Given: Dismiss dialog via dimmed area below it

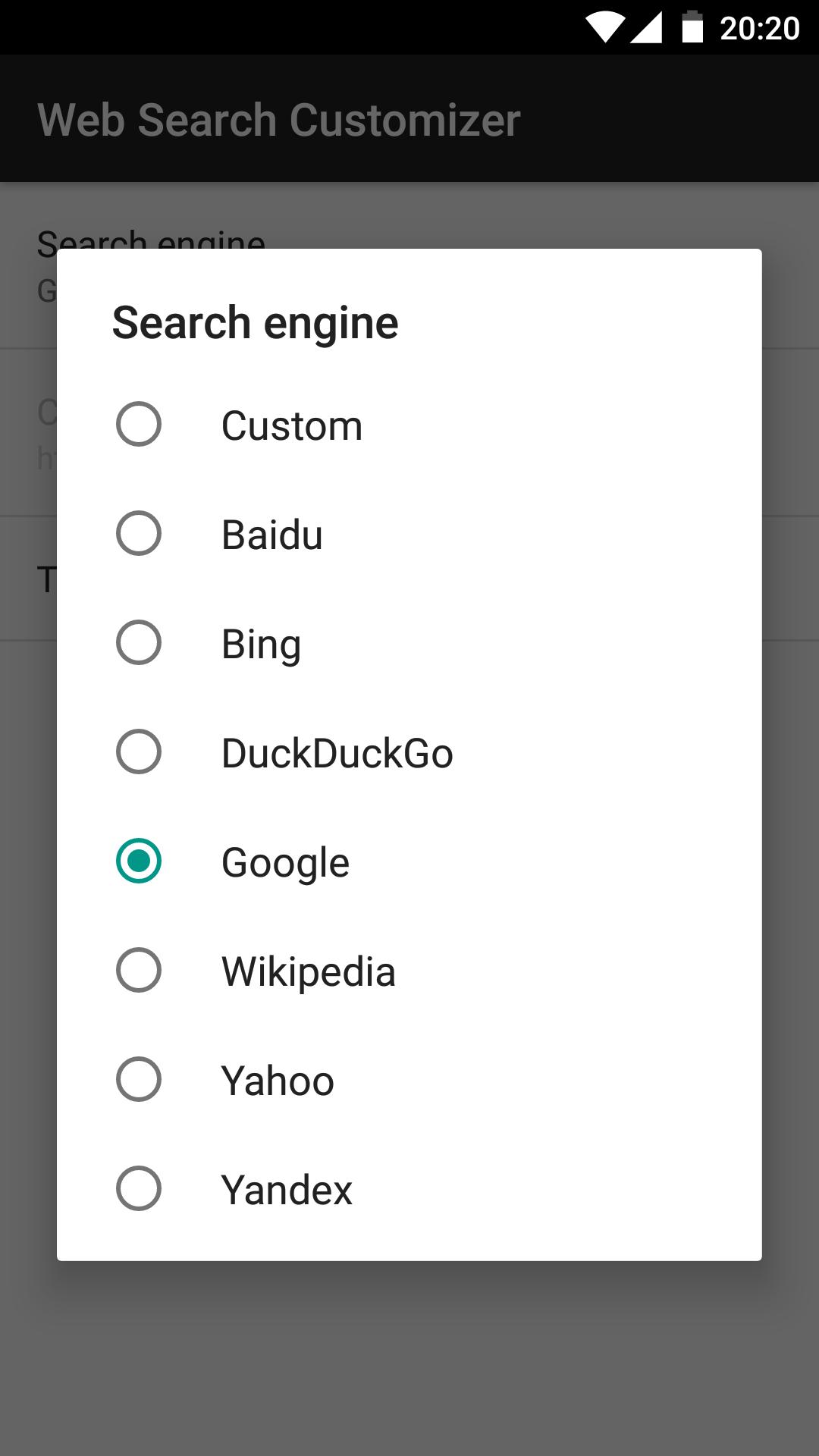Looking at the screenshot, I should [409, 1357].
